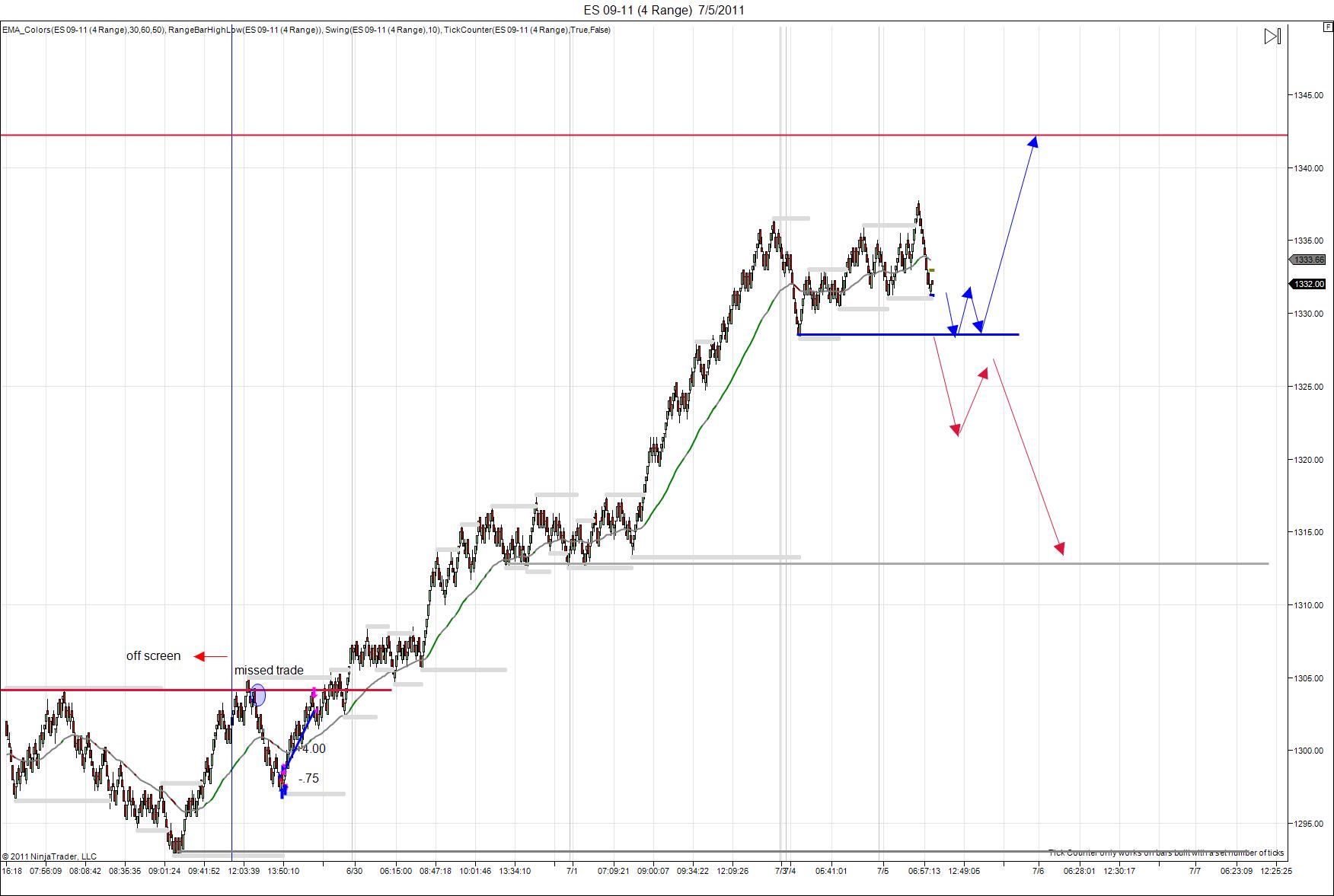Click the 6/30 date label

pos(354,871)
